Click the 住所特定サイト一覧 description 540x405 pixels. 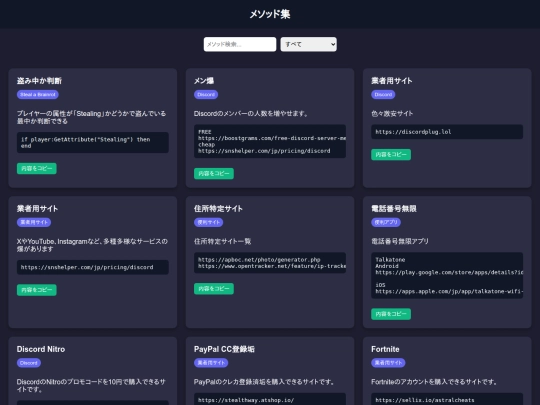[222, 241]
